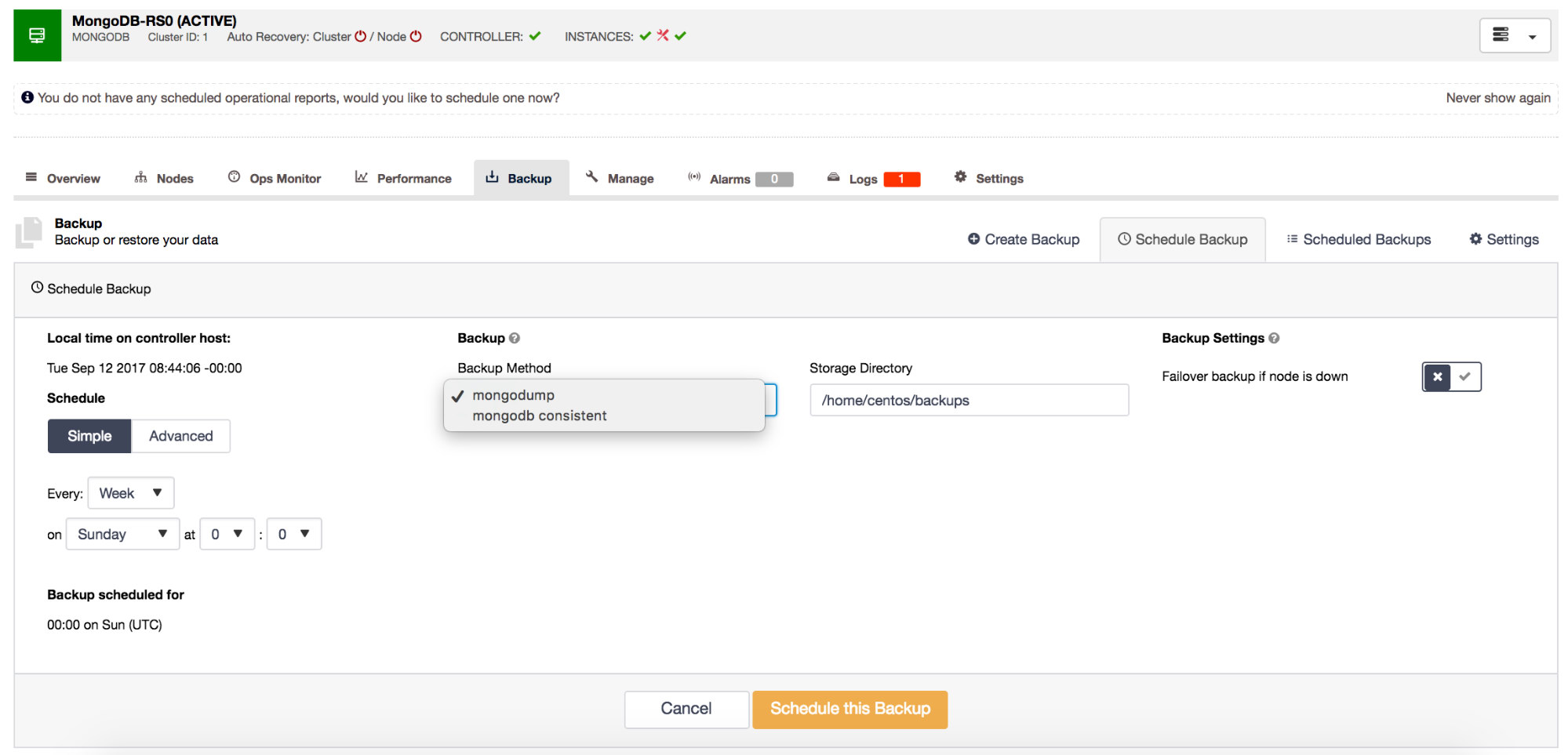1568x755 pixels.
Task: Switch to Advanced schedule mode
Action: [x=181, y=436]
